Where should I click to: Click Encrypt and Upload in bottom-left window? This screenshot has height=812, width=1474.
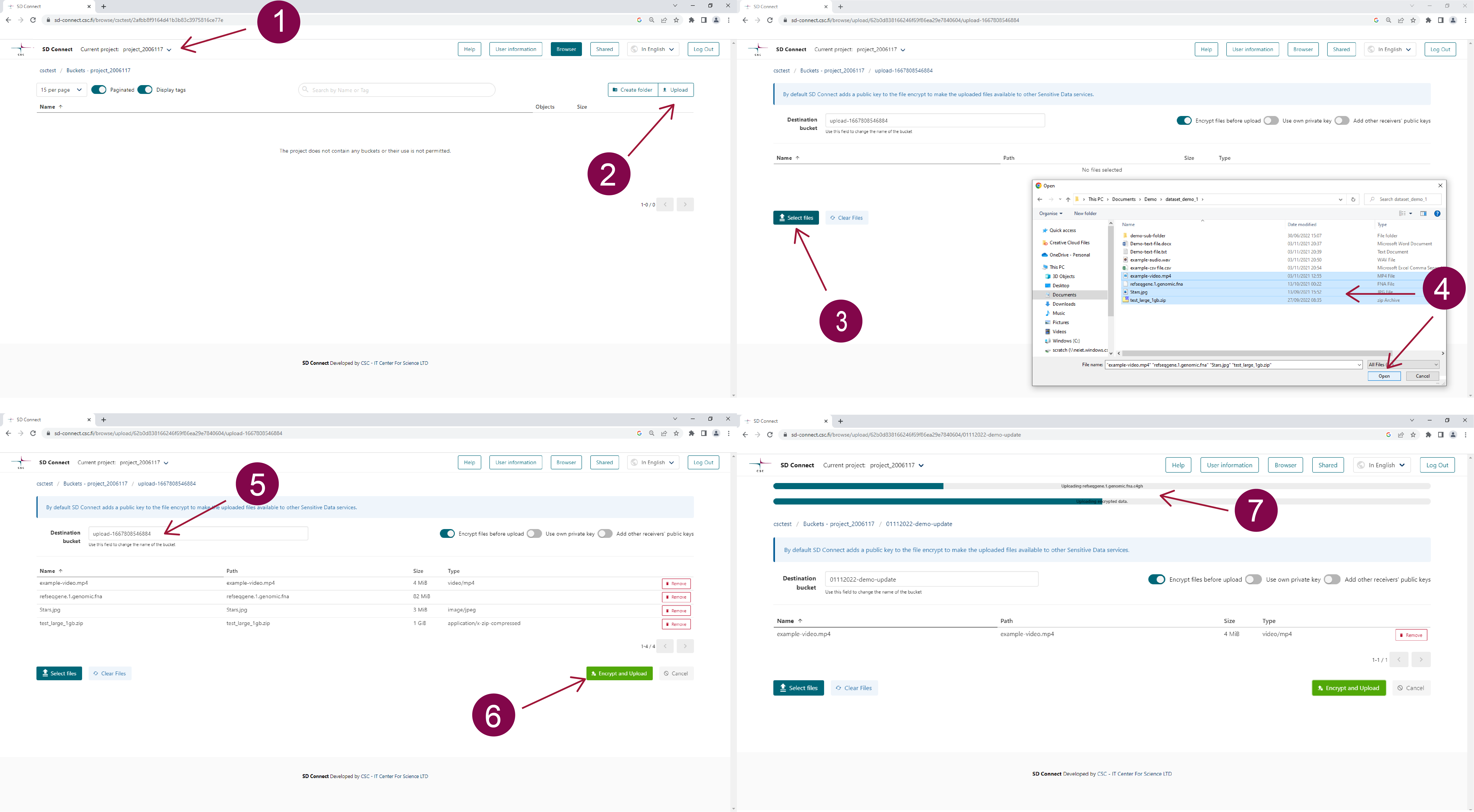point(619,674)
